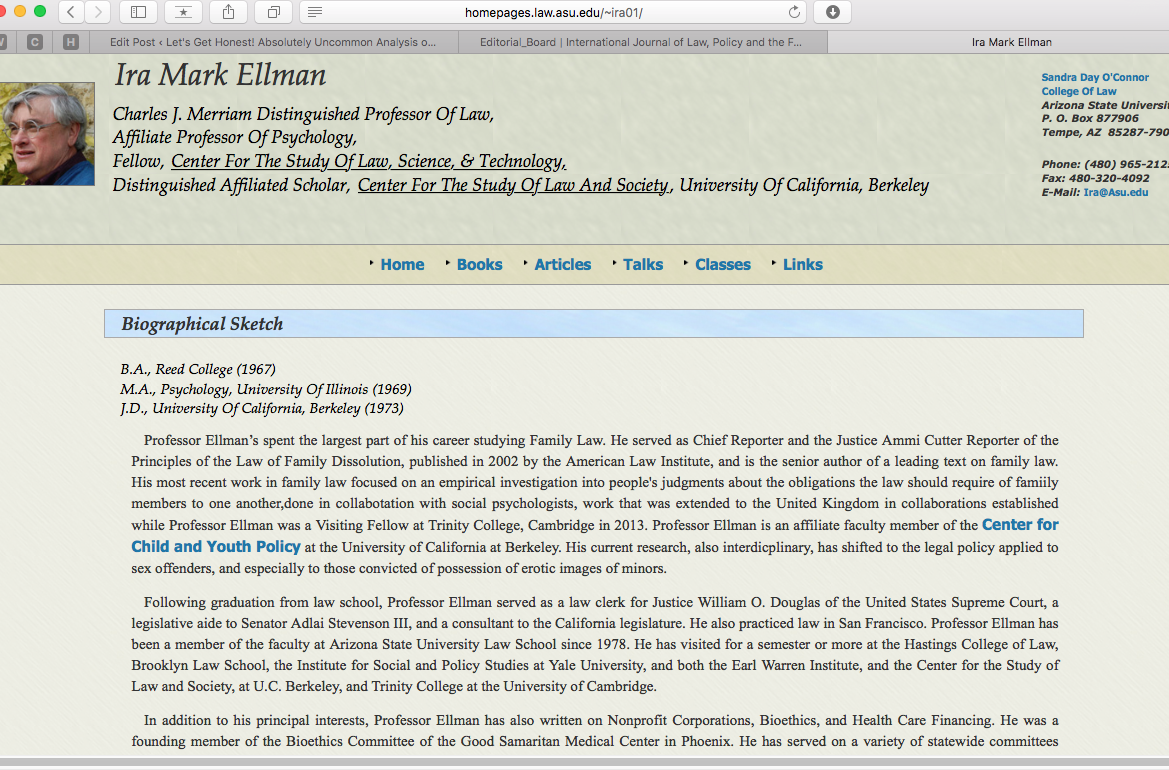Toggle the Safari sidebar panel
1169x770 pixels.
coord(138,12)
